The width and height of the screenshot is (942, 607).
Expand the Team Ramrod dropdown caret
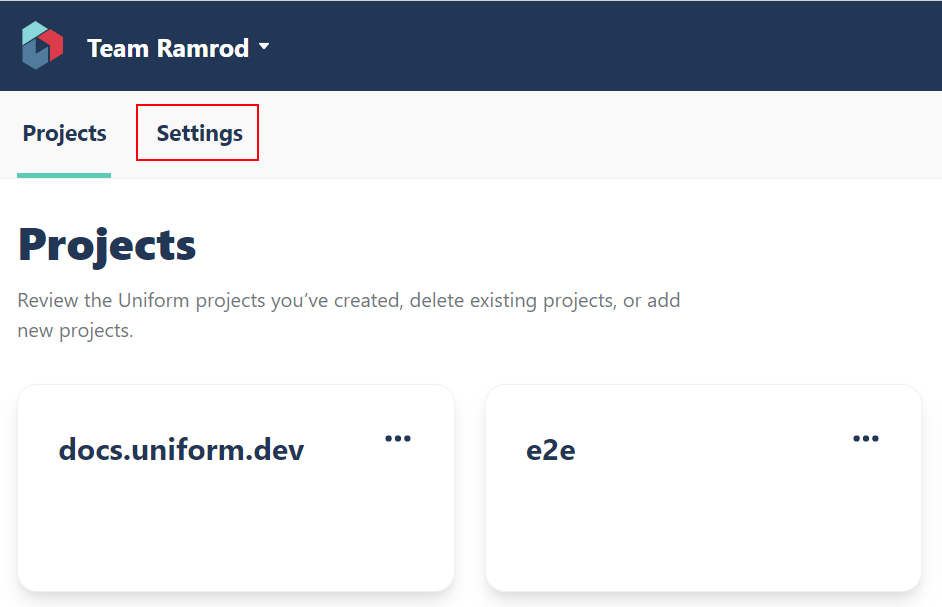(x=264, y=47)
